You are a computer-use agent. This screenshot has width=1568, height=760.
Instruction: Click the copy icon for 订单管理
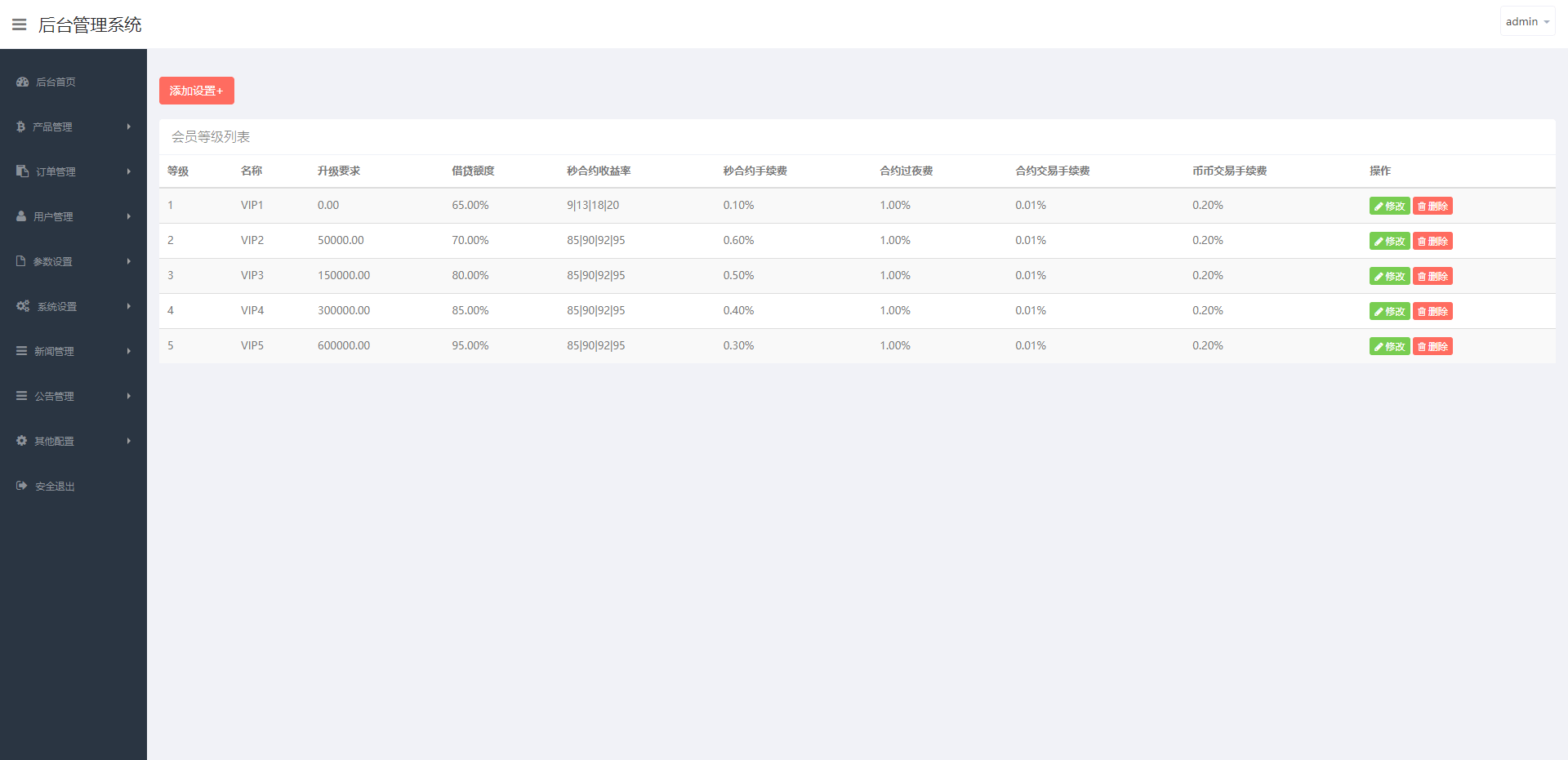coord(22,171)
